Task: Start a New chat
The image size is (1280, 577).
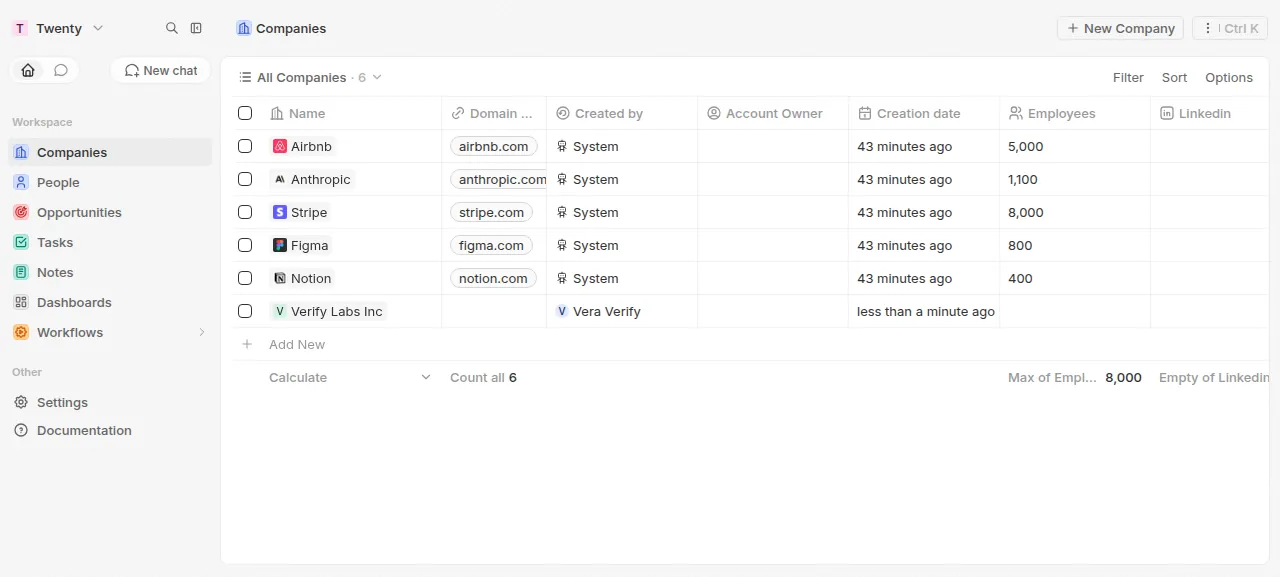Action: (x=161, y=70)
